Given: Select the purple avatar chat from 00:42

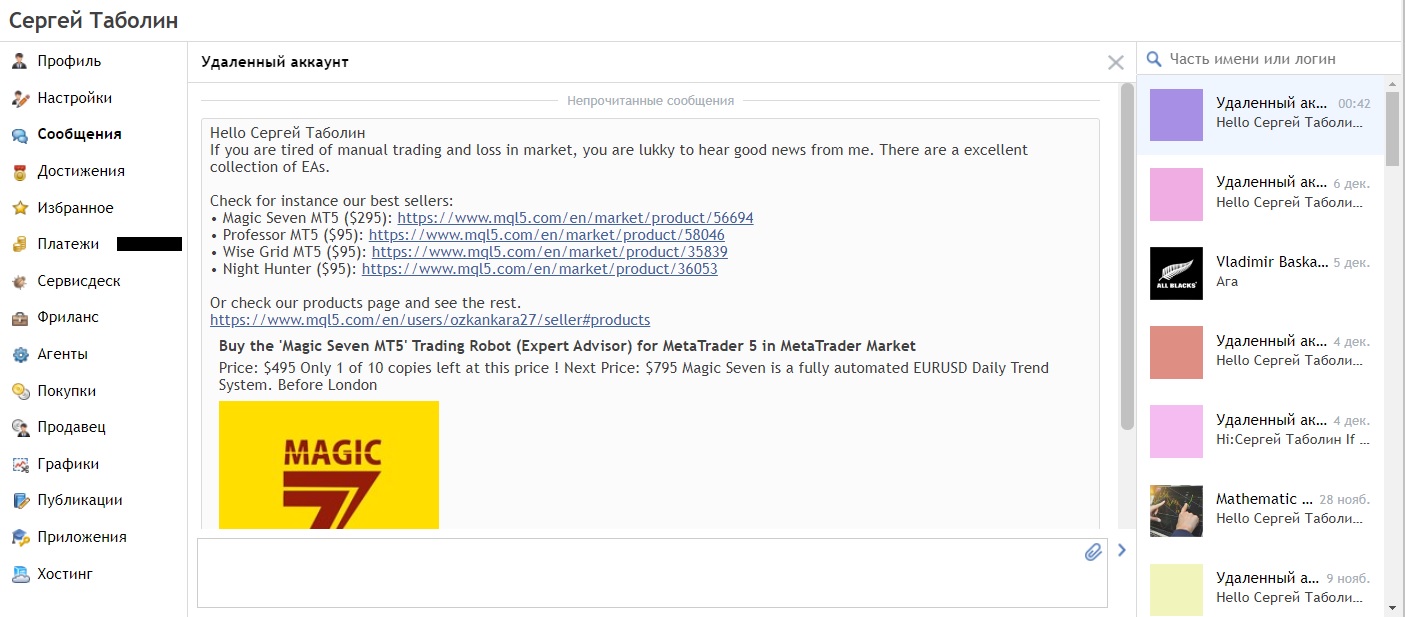Looking at the screenshot, I should point(1261,114).
